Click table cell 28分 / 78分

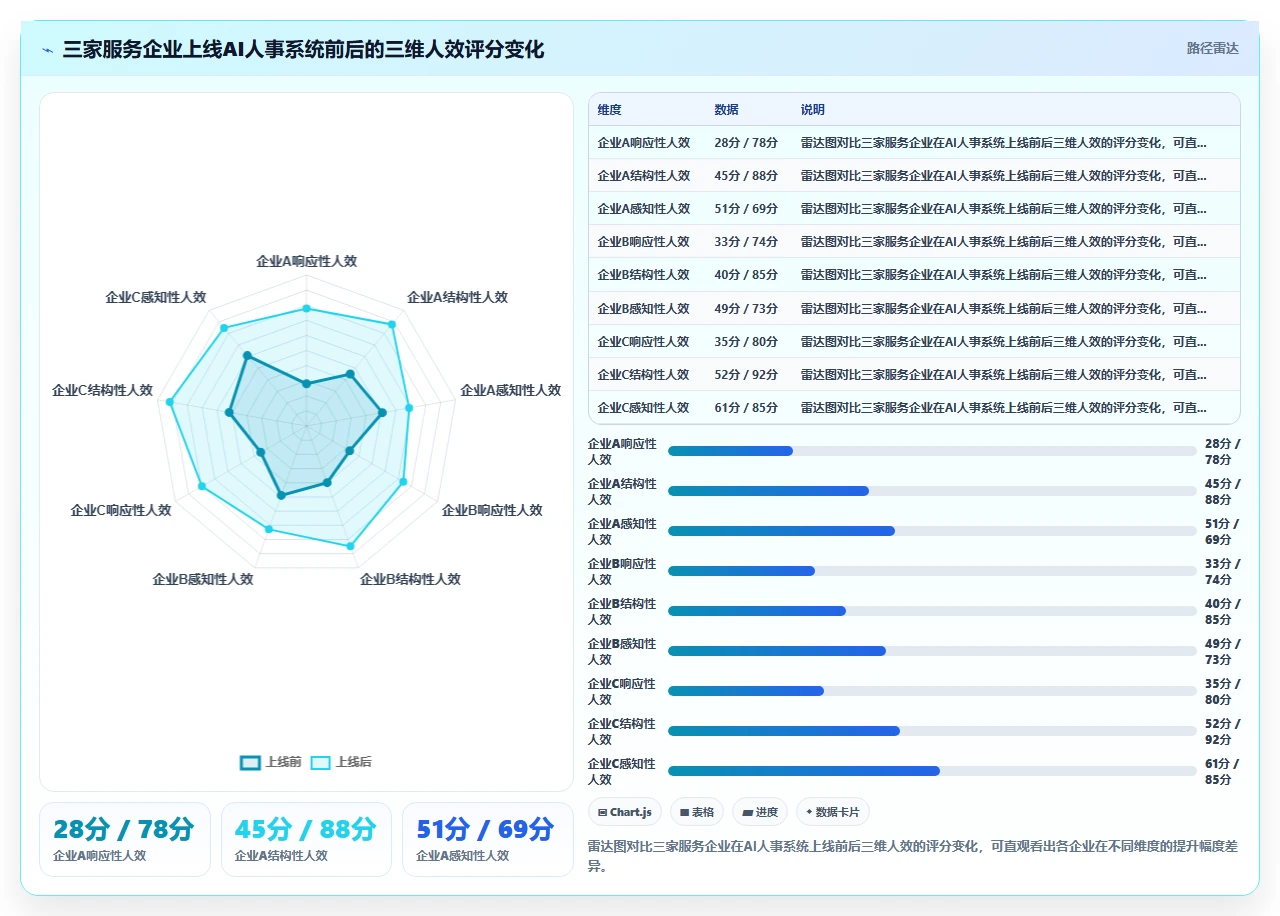746,142
